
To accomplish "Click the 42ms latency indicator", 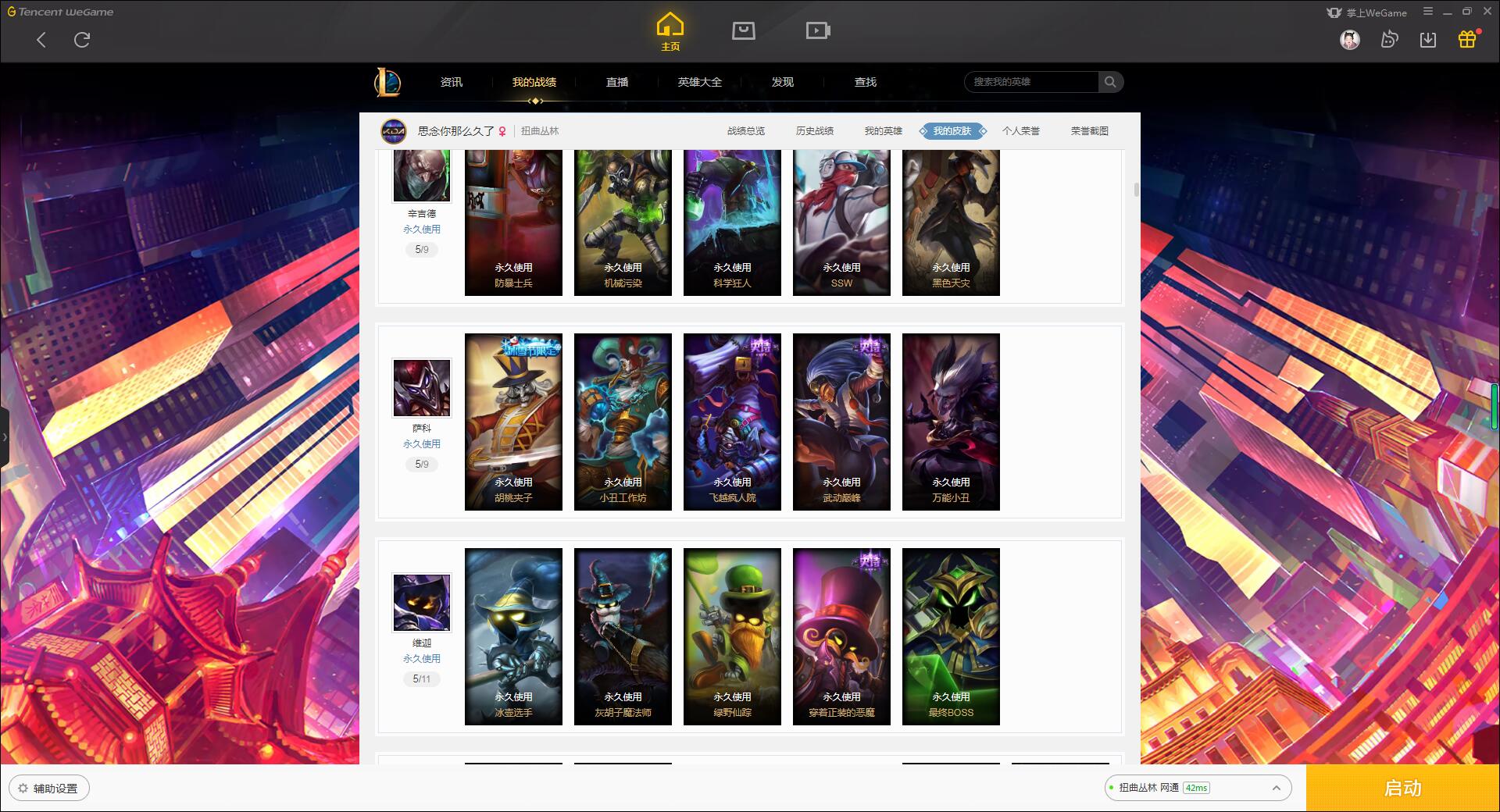I will pyautogui.click(x=1196, y=788).
